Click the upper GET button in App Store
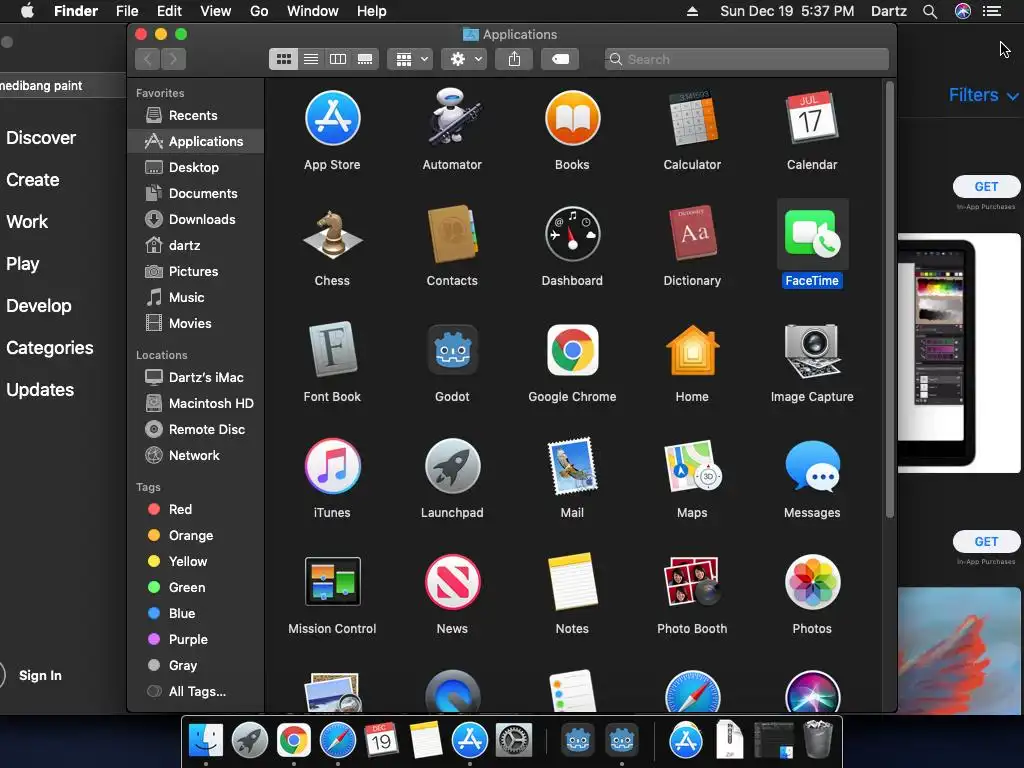 (x=986, y=187)
